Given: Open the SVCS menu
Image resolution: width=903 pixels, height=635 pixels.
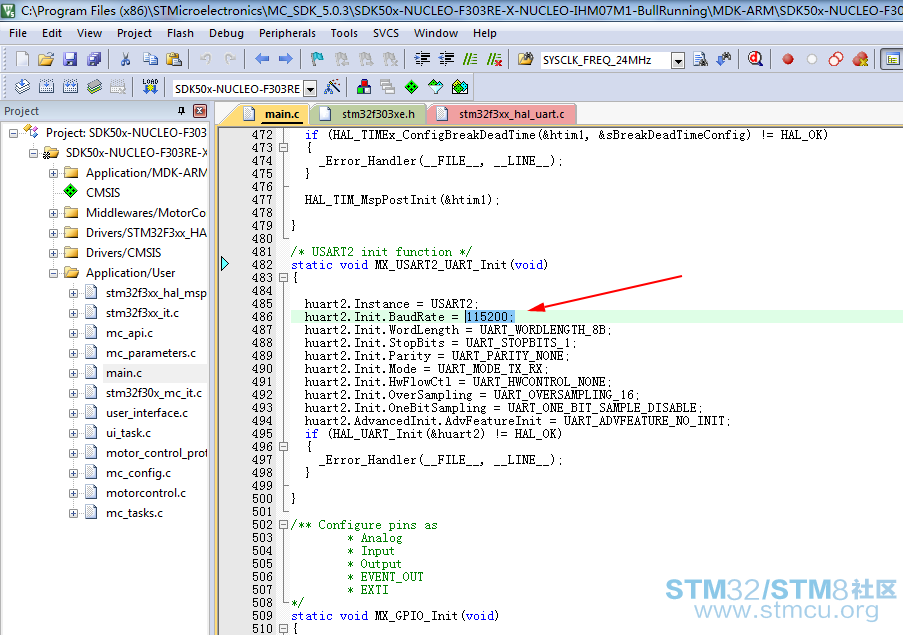Looking at the screenshot, I should 386,33.
